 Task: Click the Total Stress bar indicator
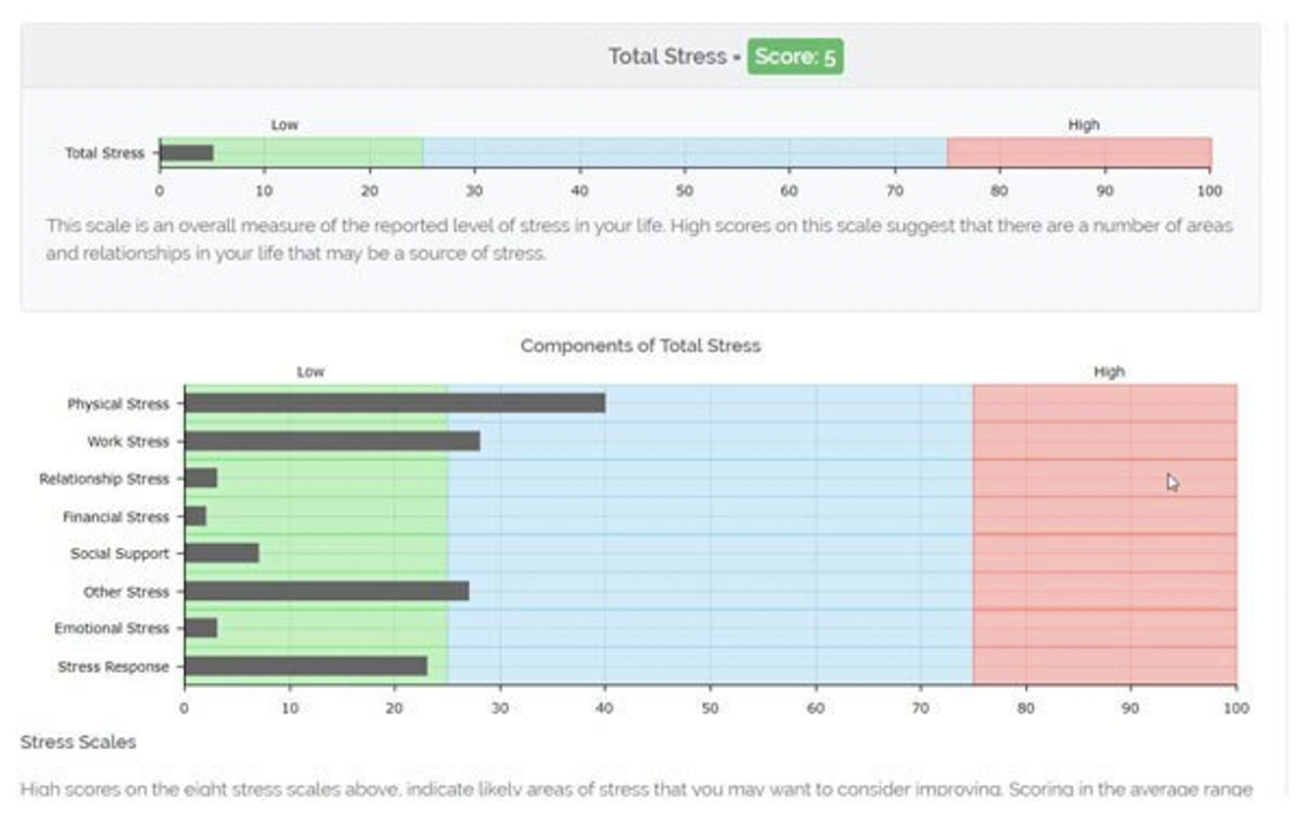[x=185, y=152]
